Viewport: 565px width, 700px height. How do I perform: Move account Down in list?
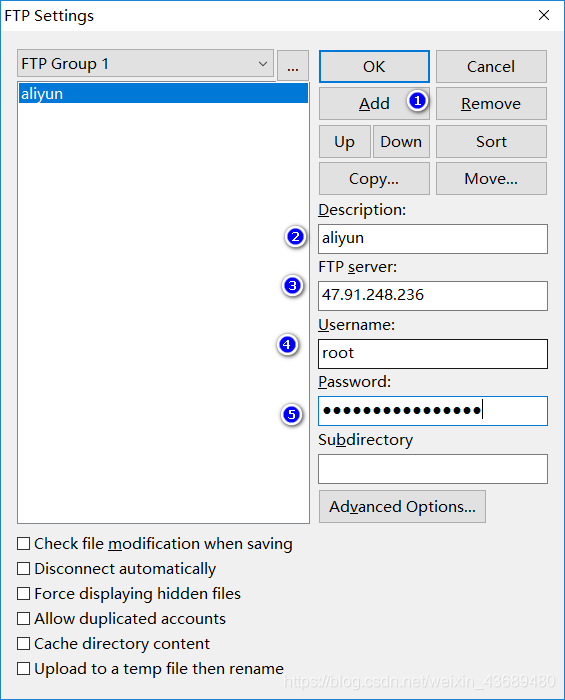click(401, 142)
